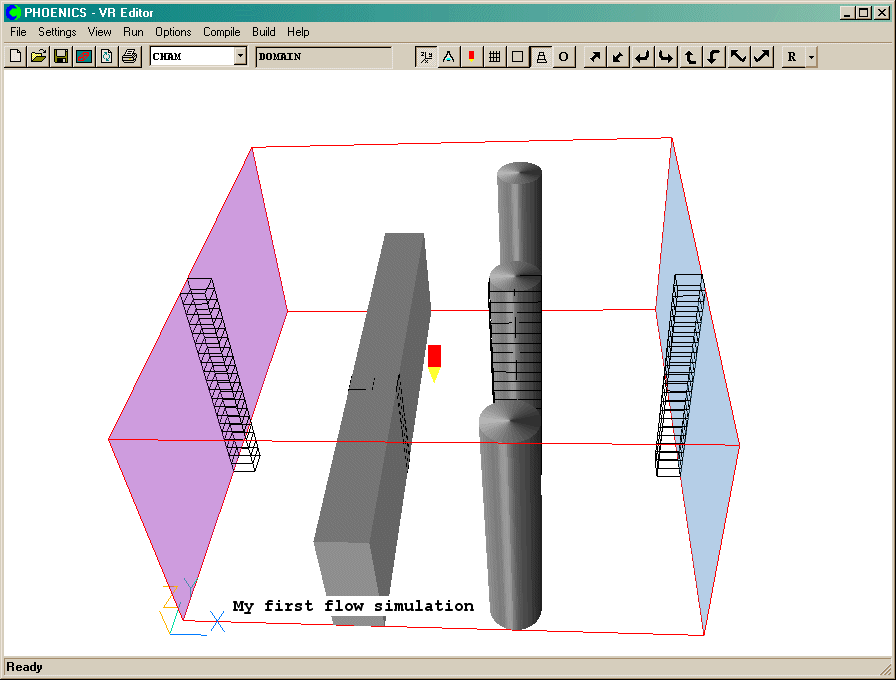Click the red and teal toolbar icon
The height and width of the screenshot is (680, 896).
point(84,57)
